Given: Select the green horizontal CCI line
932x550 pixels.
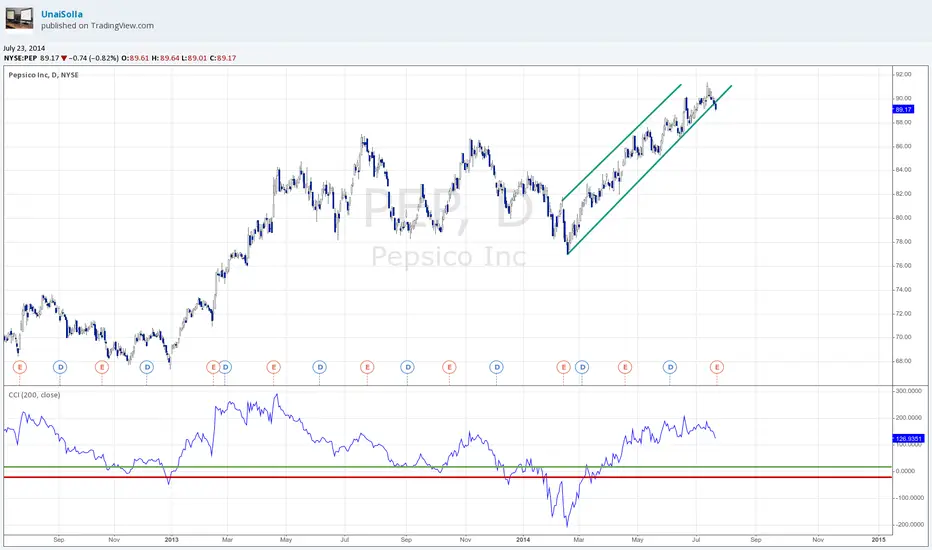Looking at the screenshot, I should click(x=448, y=467).
